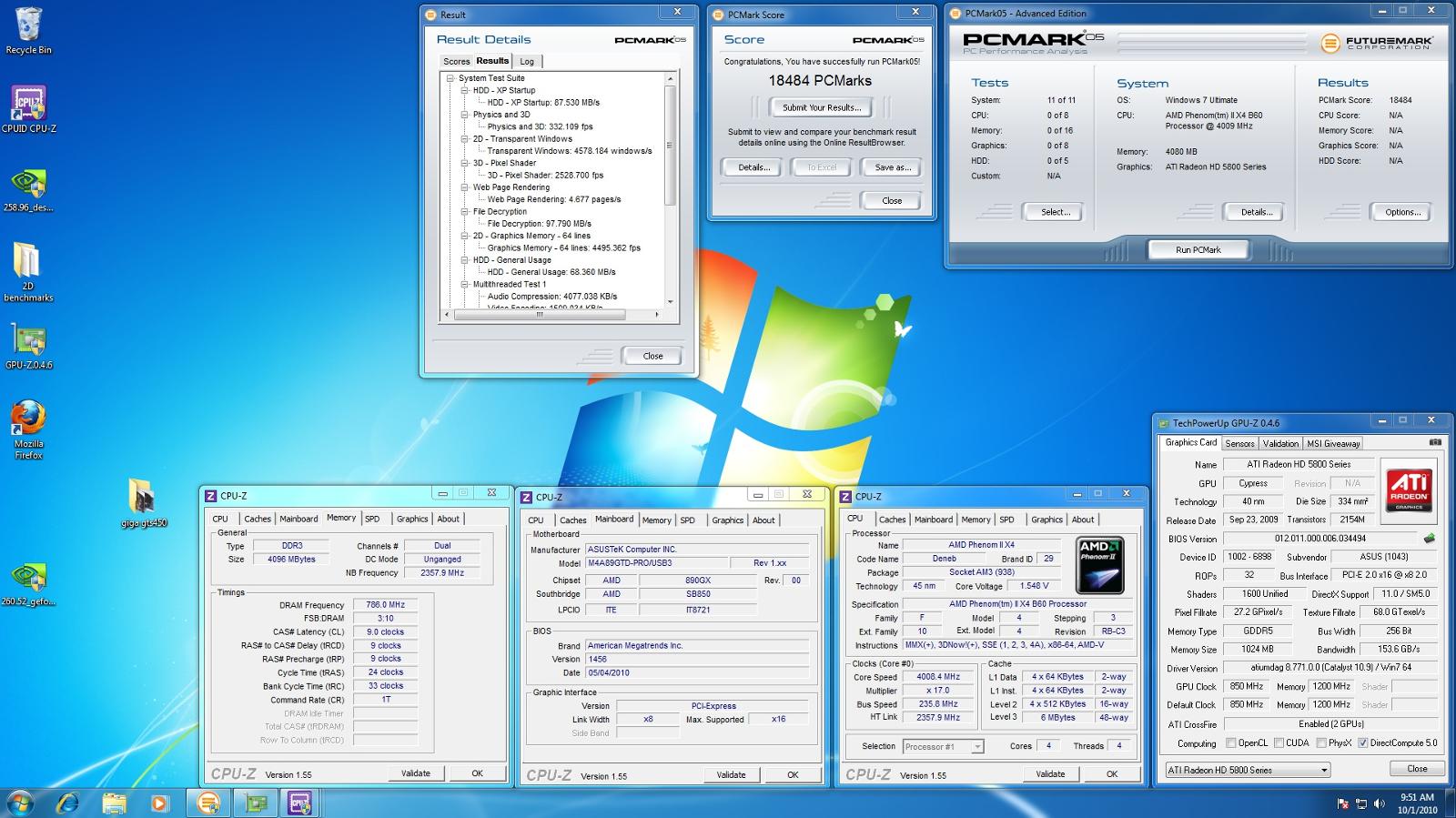The height and width of the screenshot is (818, 1456).
Task: Enable the CUDA checkbox in GPU-Z
Action: [x=1279, y=743]
